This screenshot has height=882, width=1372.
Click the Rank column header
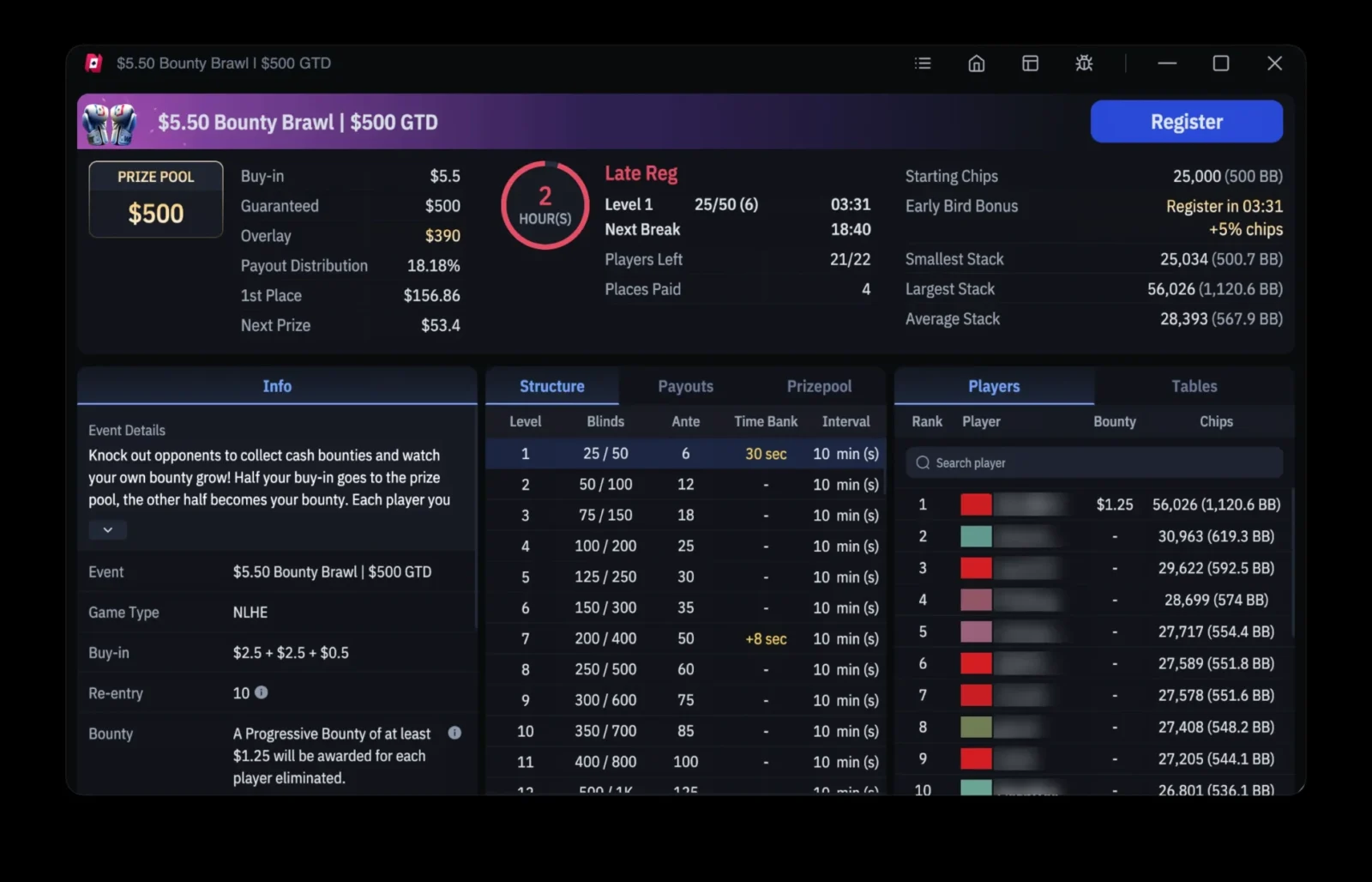click(x=927, y=421)
